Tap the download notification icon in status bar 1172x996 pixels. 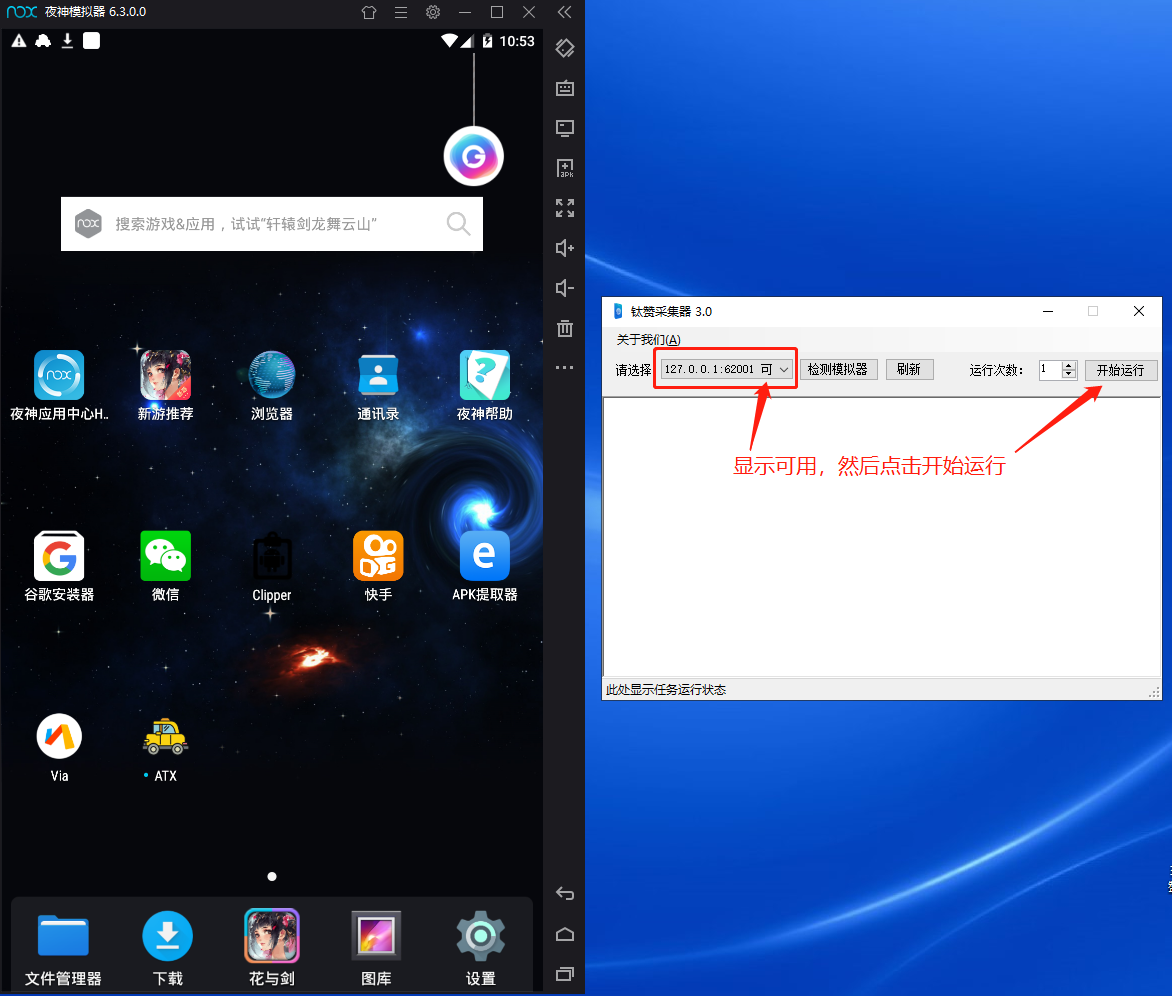tap(67, 40)
